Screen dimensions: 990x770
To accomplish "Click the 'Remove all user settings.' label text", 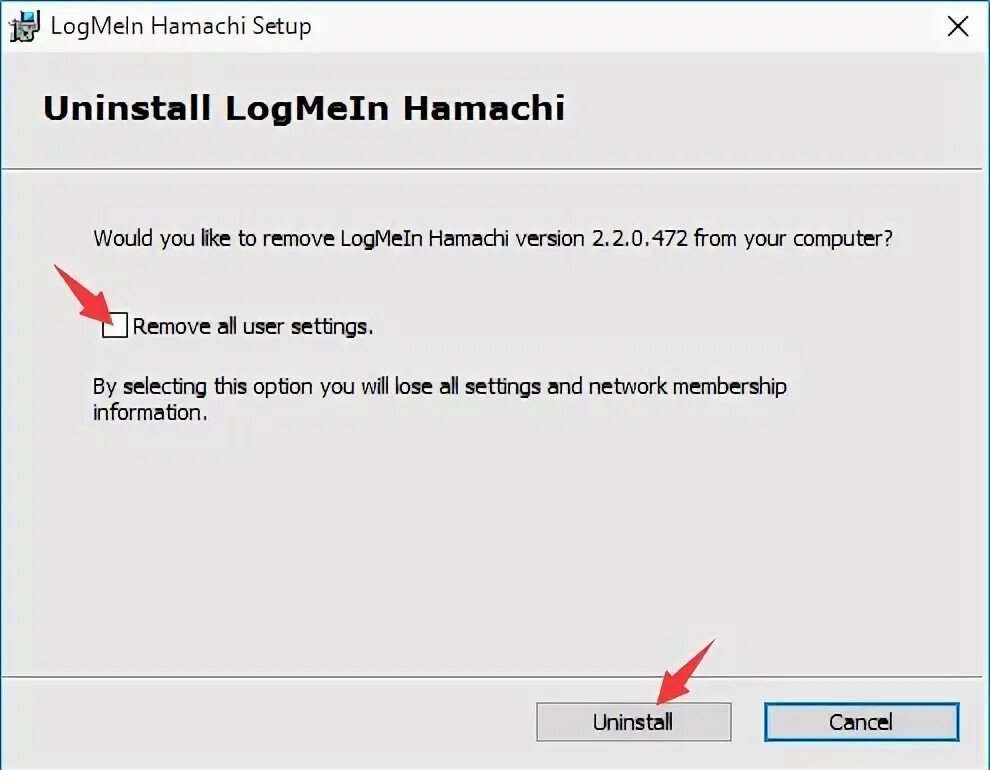I will click(253, 326).
